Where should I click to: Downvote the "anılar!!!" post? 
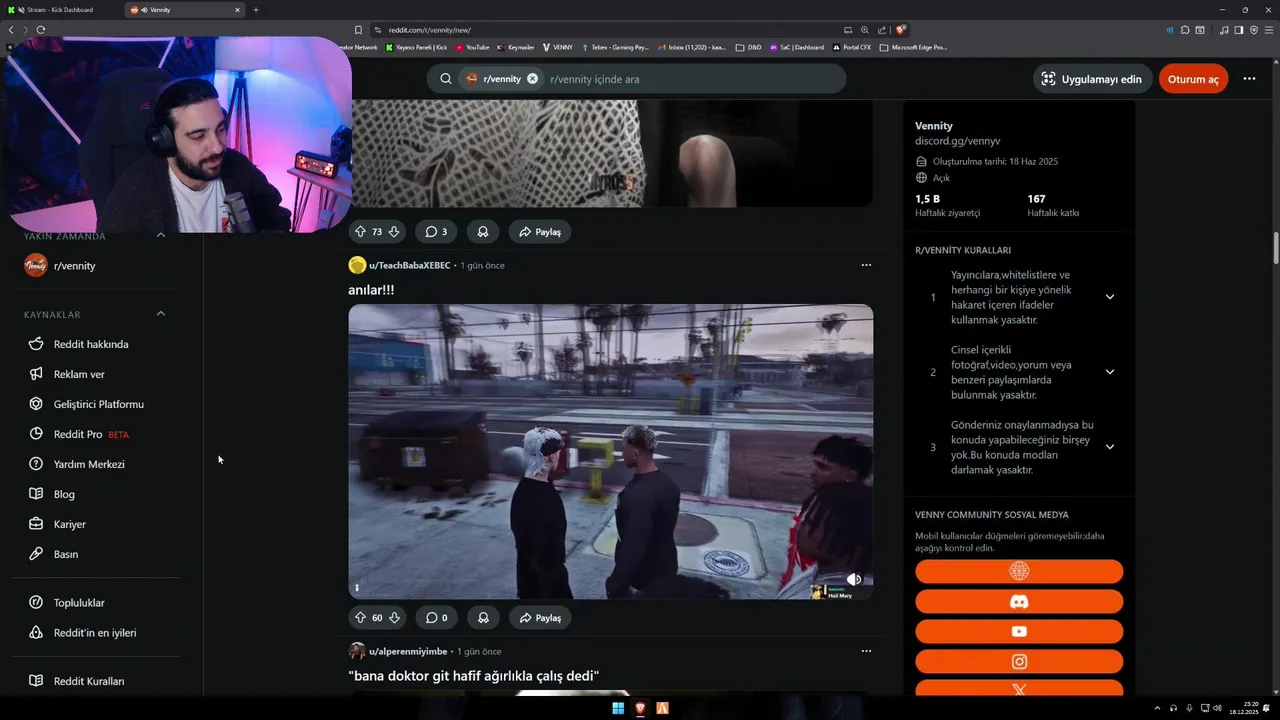(394, 618)
